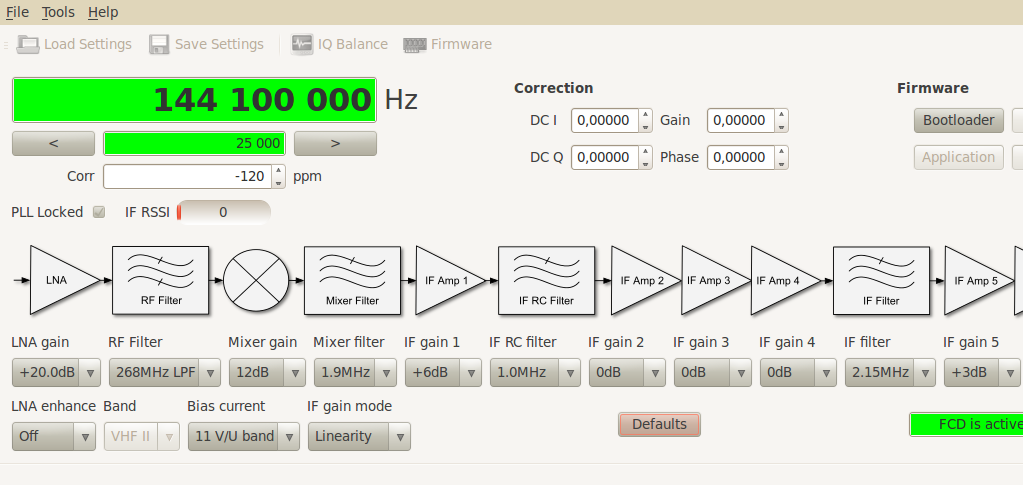Decrease DC Q with spinner down arrow
Viewport: 1023px width, 485px height.
[x=645, y=164]
